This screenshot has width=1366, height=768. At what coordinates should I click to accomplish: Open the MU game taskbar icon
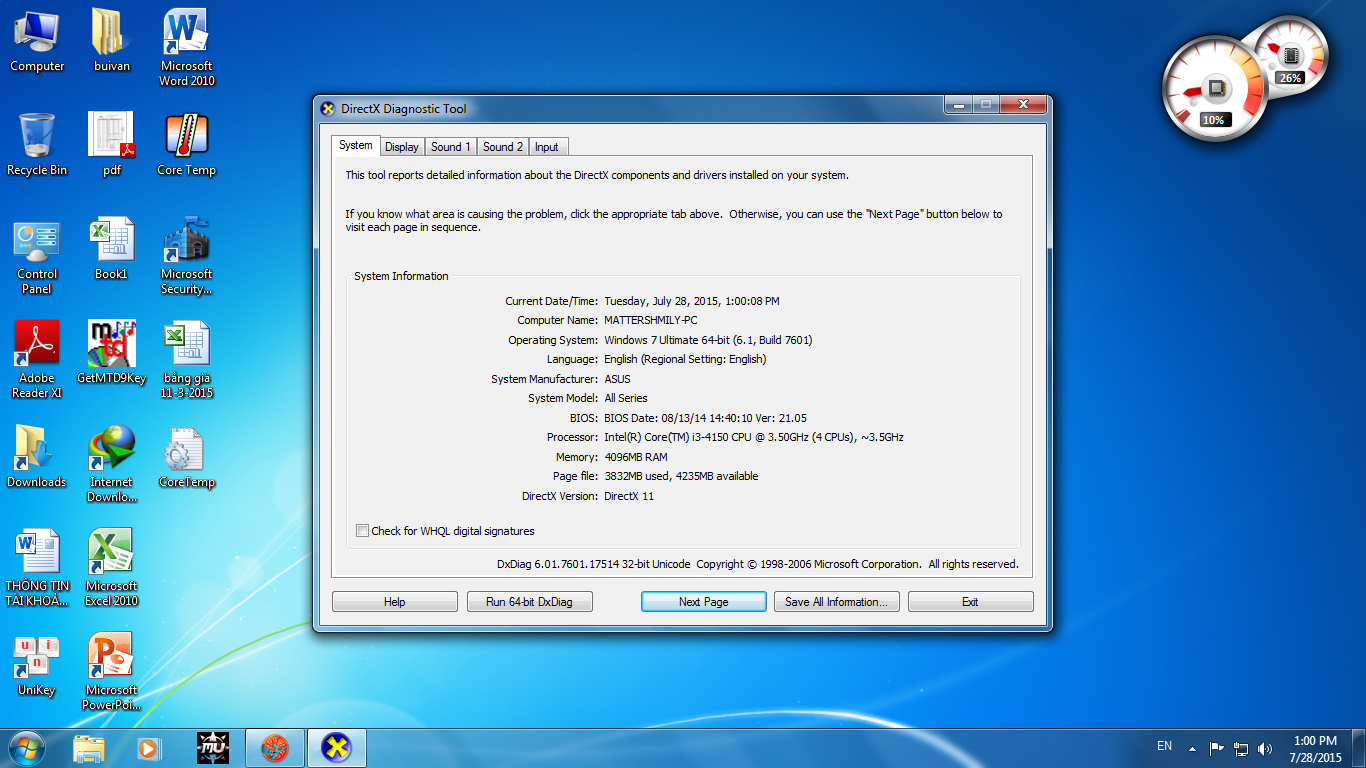tap(213, 747)
